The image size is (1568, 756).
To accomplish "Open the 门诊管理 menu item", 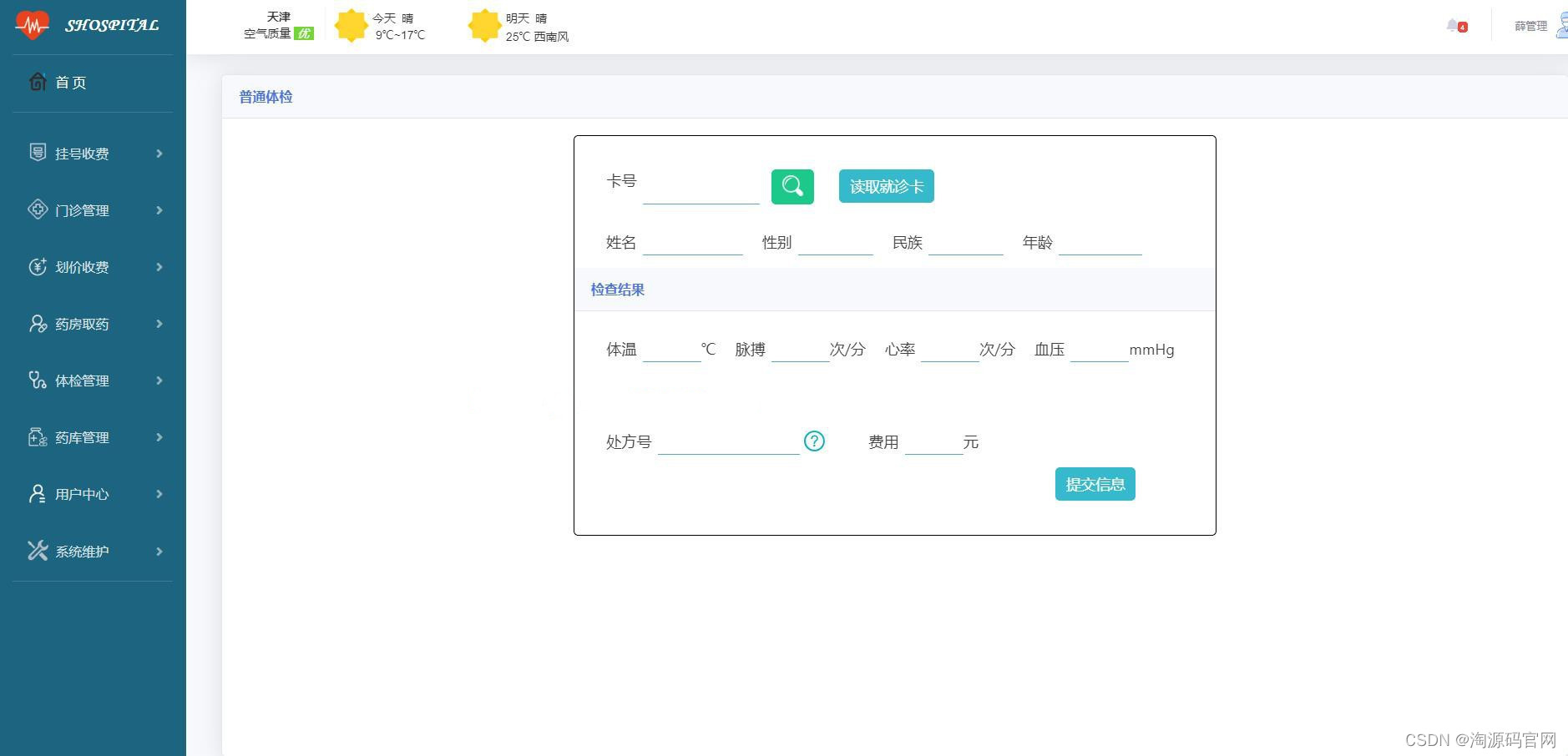I will [x=93, y=210].
